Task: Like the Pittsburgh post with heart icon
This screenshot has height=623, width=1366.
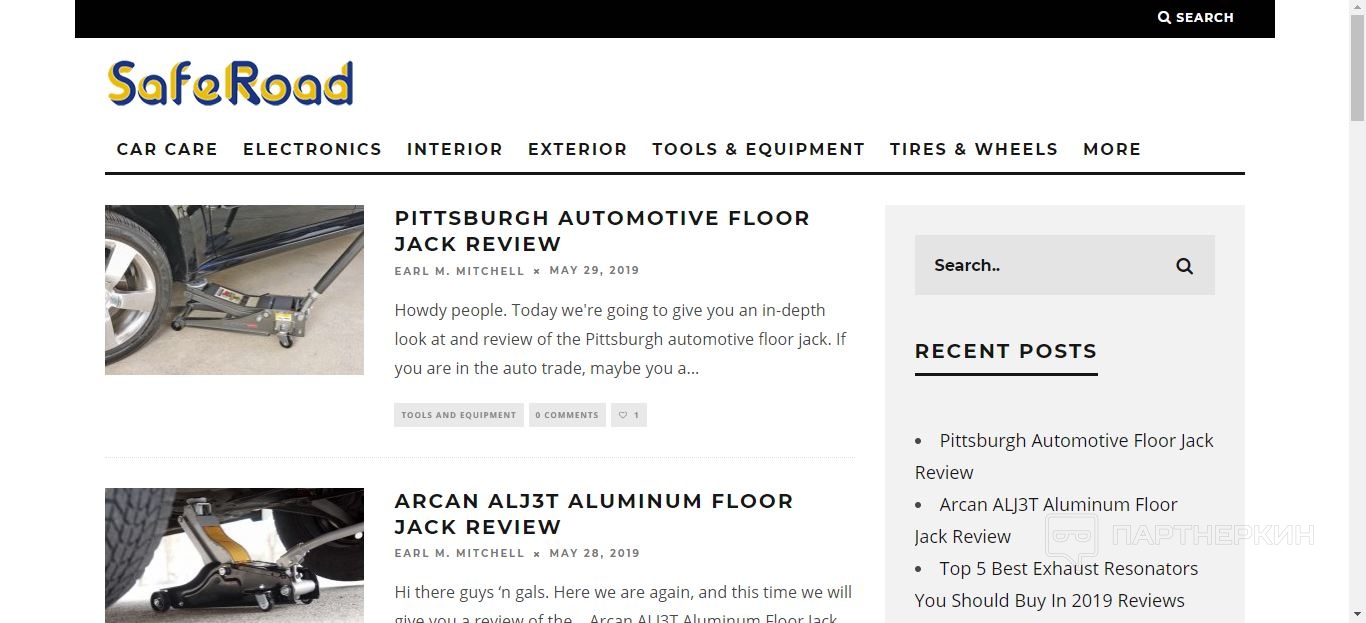Action: tap(629, 415)
